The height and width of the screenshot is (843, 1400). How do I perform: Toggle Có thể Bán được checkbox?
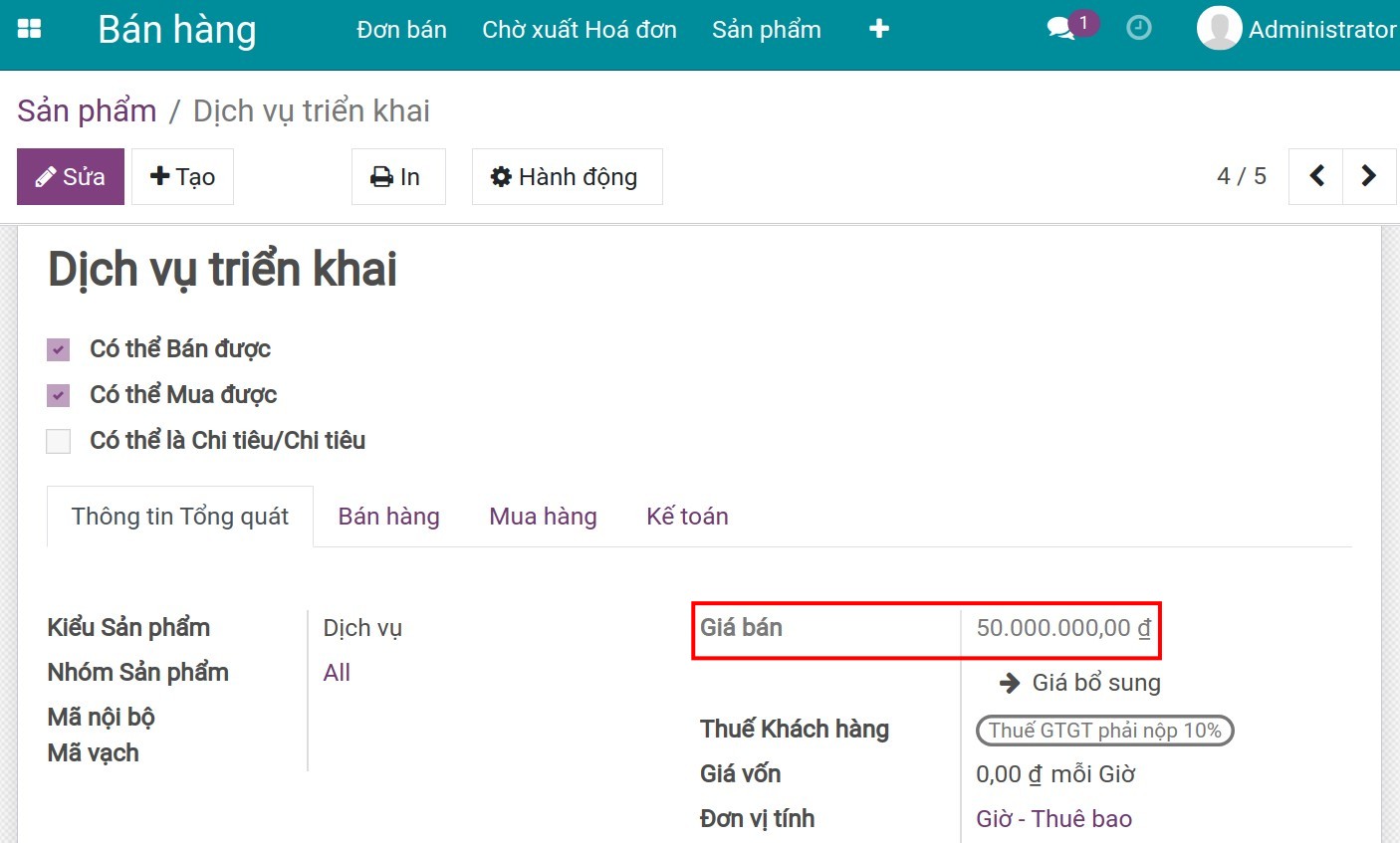pos(59,349)
